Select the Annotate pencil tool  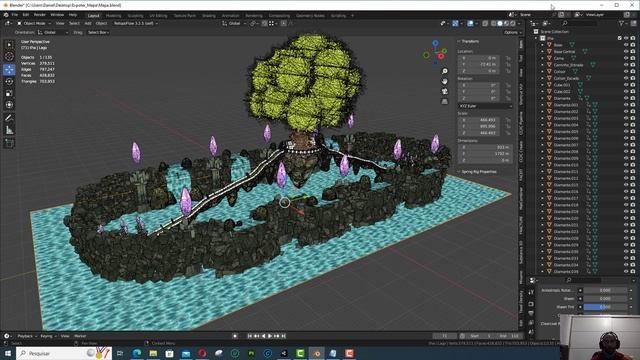9,118
